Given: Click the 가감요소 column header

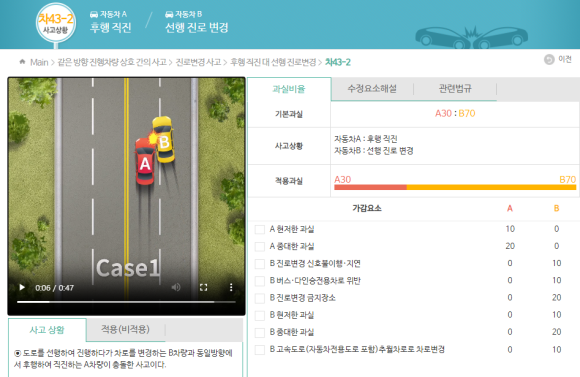Looking at the screenshot, I should tap(367, 208).
